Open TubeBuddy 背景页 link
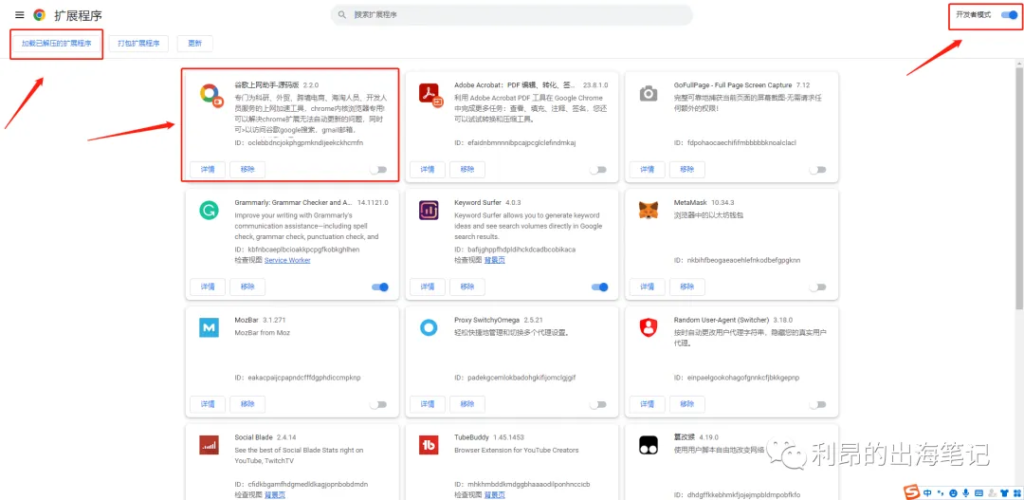 [x=494, y=495]
